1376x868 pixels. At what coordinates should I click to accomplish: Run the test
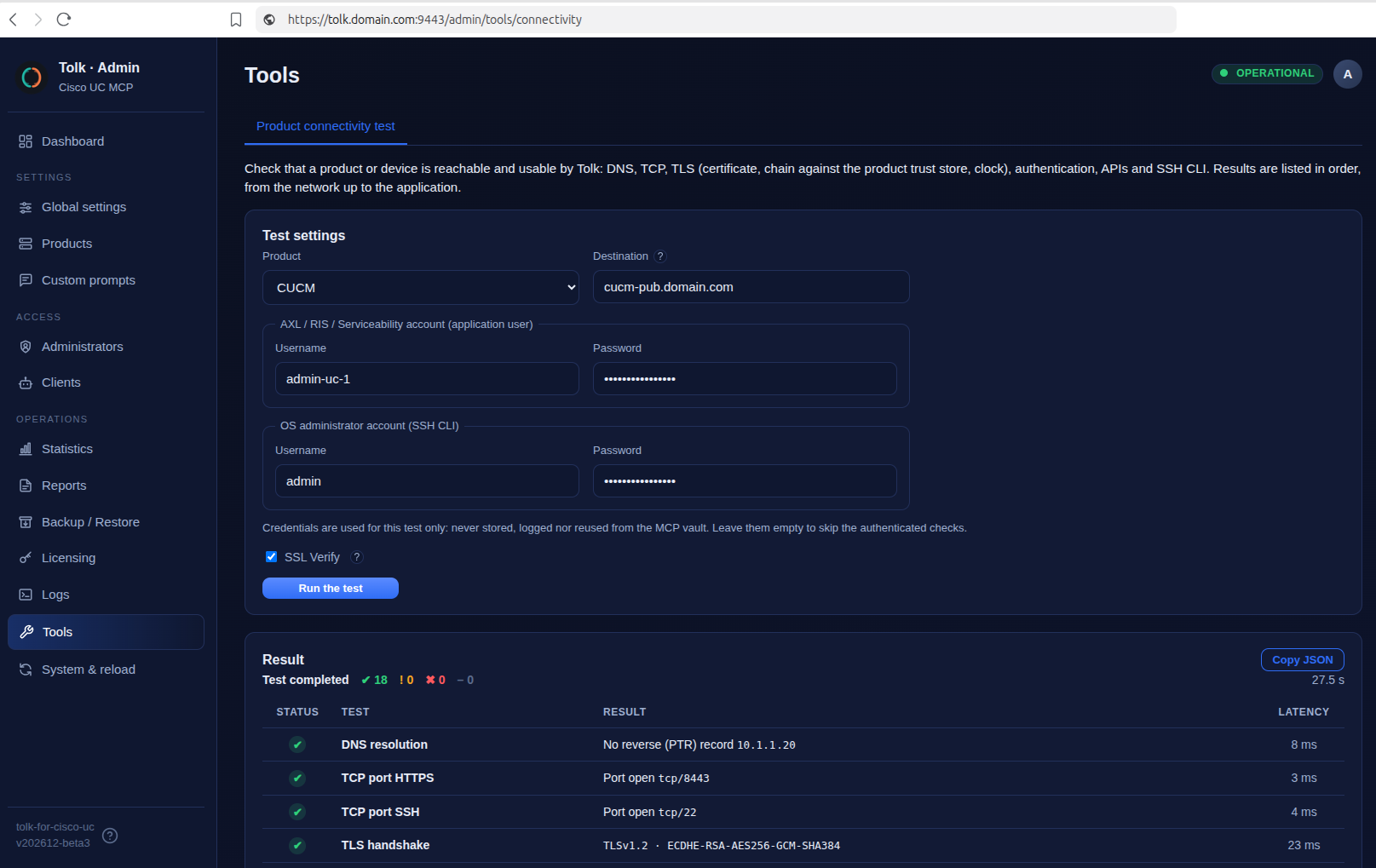(331, 589)
